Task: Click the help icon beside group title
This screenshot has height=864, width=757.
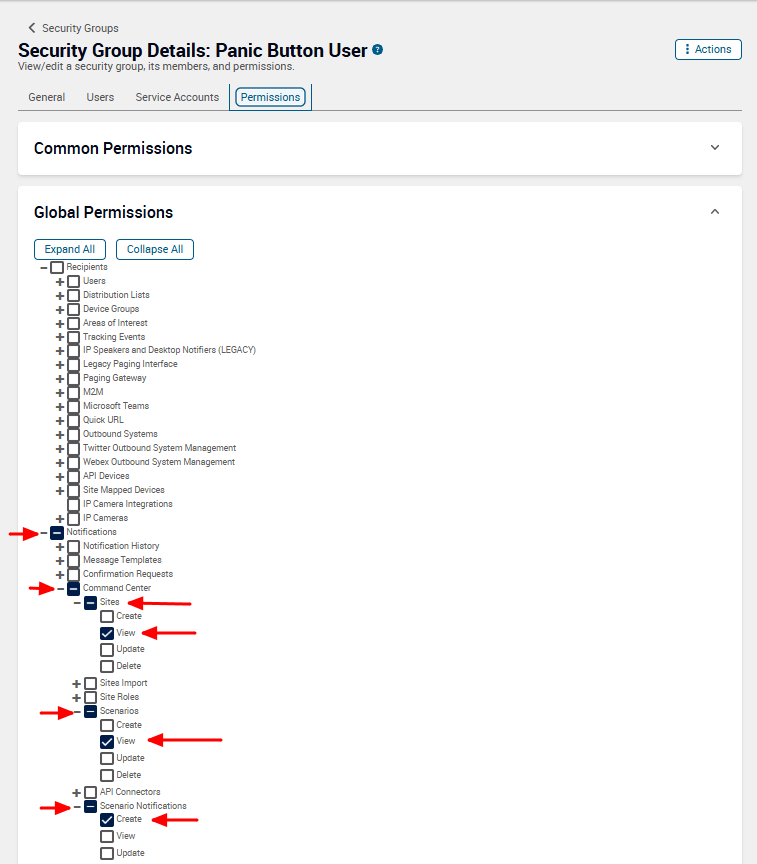Action: tap(377, 50)
